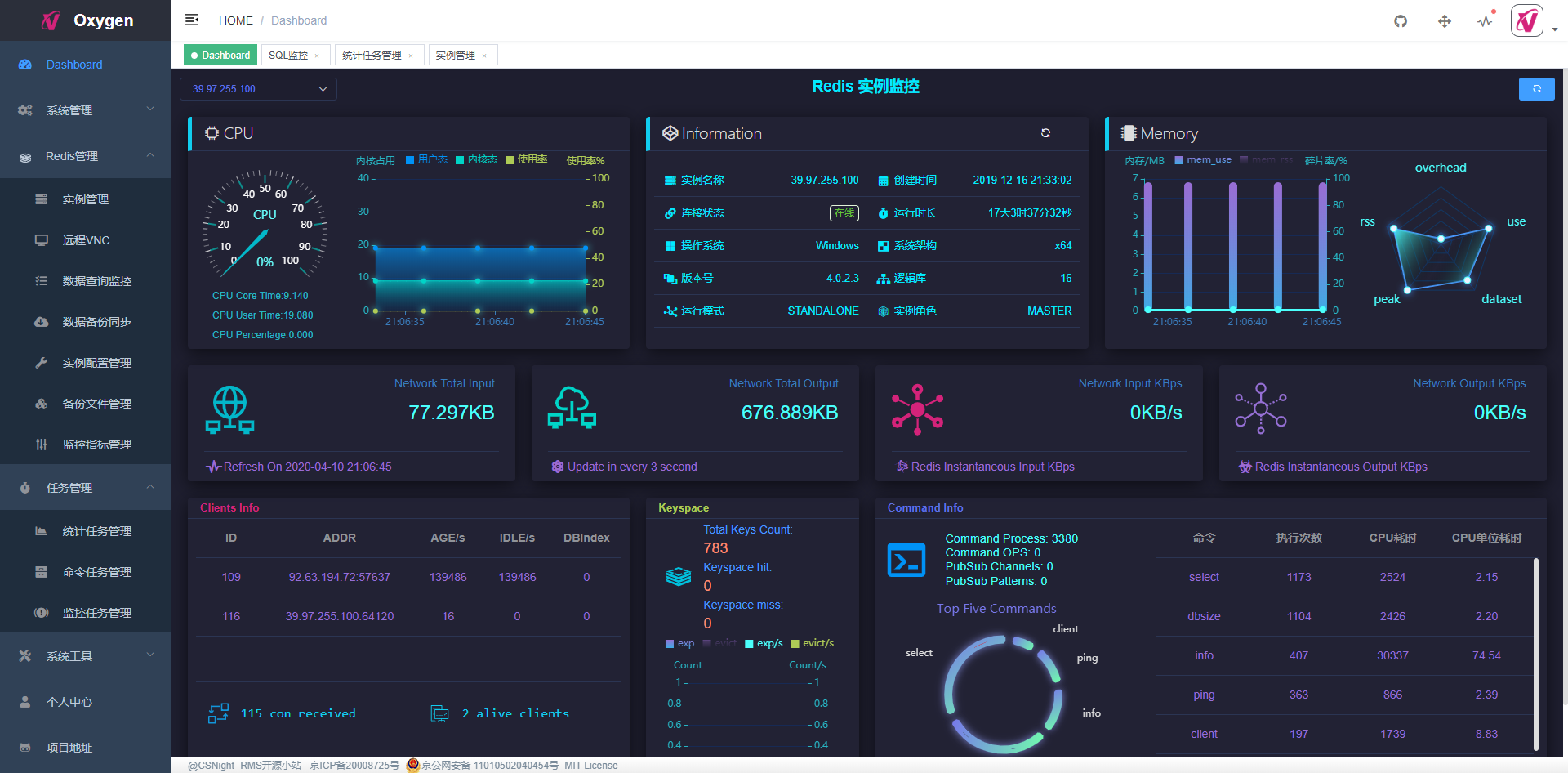Click the 京ICP备20008725号 footer link
The height and width of the screenshot is (773, 1568).
pos(354,766)
